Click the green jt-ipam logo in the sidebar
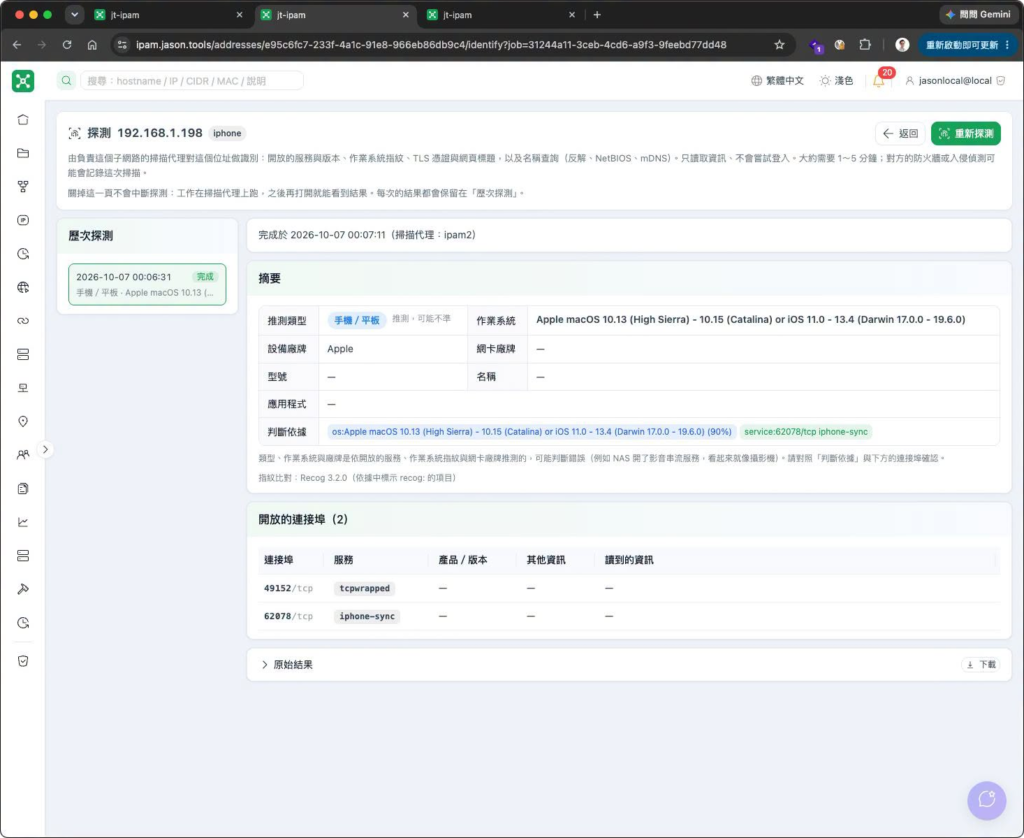 [x=23, y=81]
